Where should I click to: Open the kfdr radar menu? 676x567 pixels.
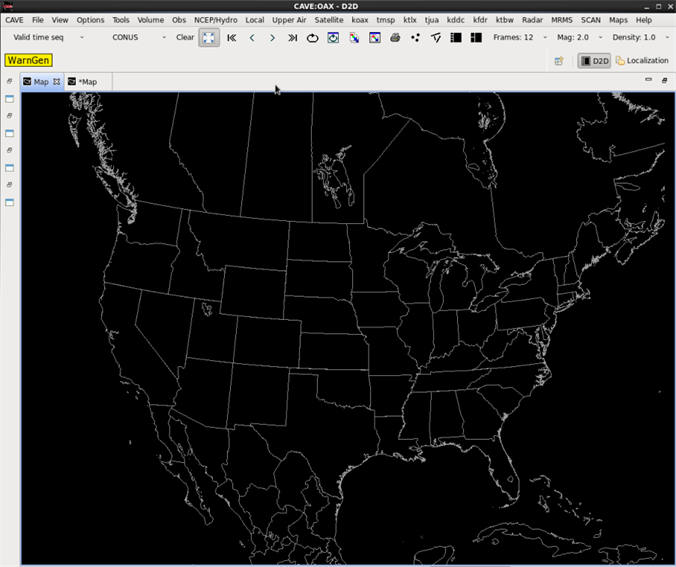click(x=480, y=20)
